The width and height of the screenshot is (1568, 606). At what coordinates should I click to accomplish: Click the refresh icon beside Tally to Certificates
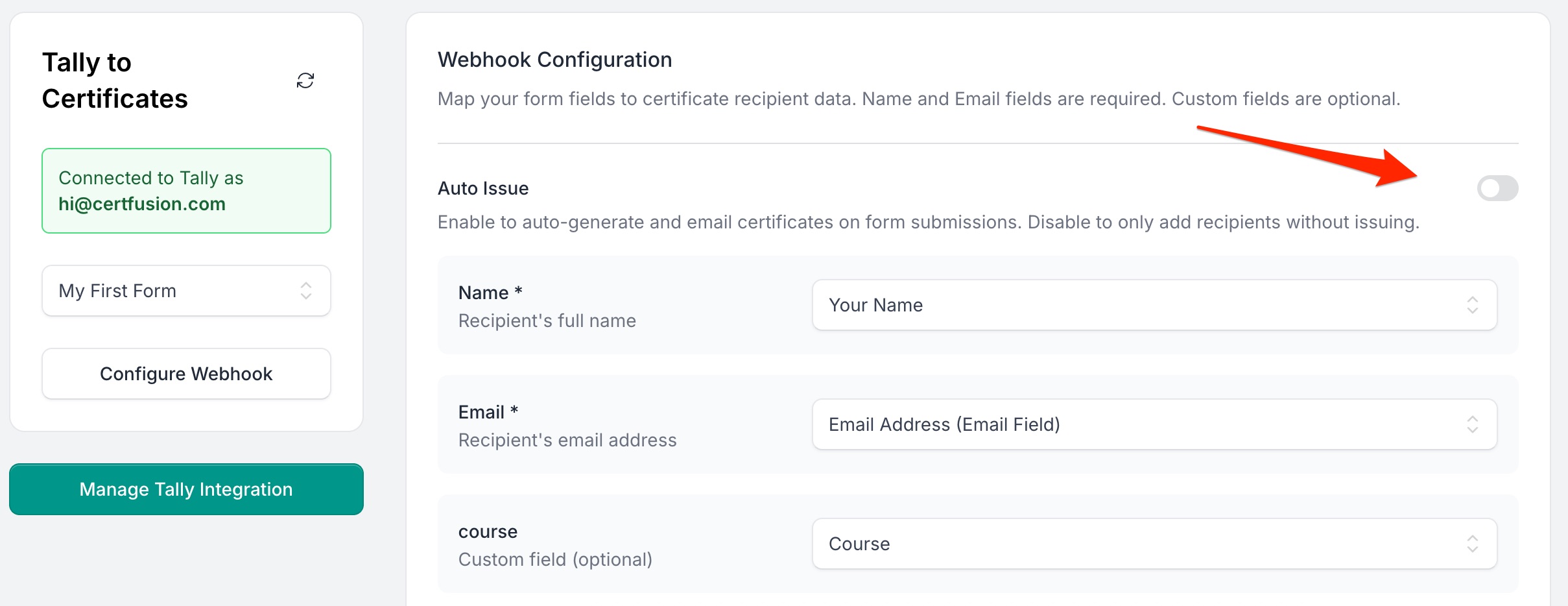[x=305, y=80]
